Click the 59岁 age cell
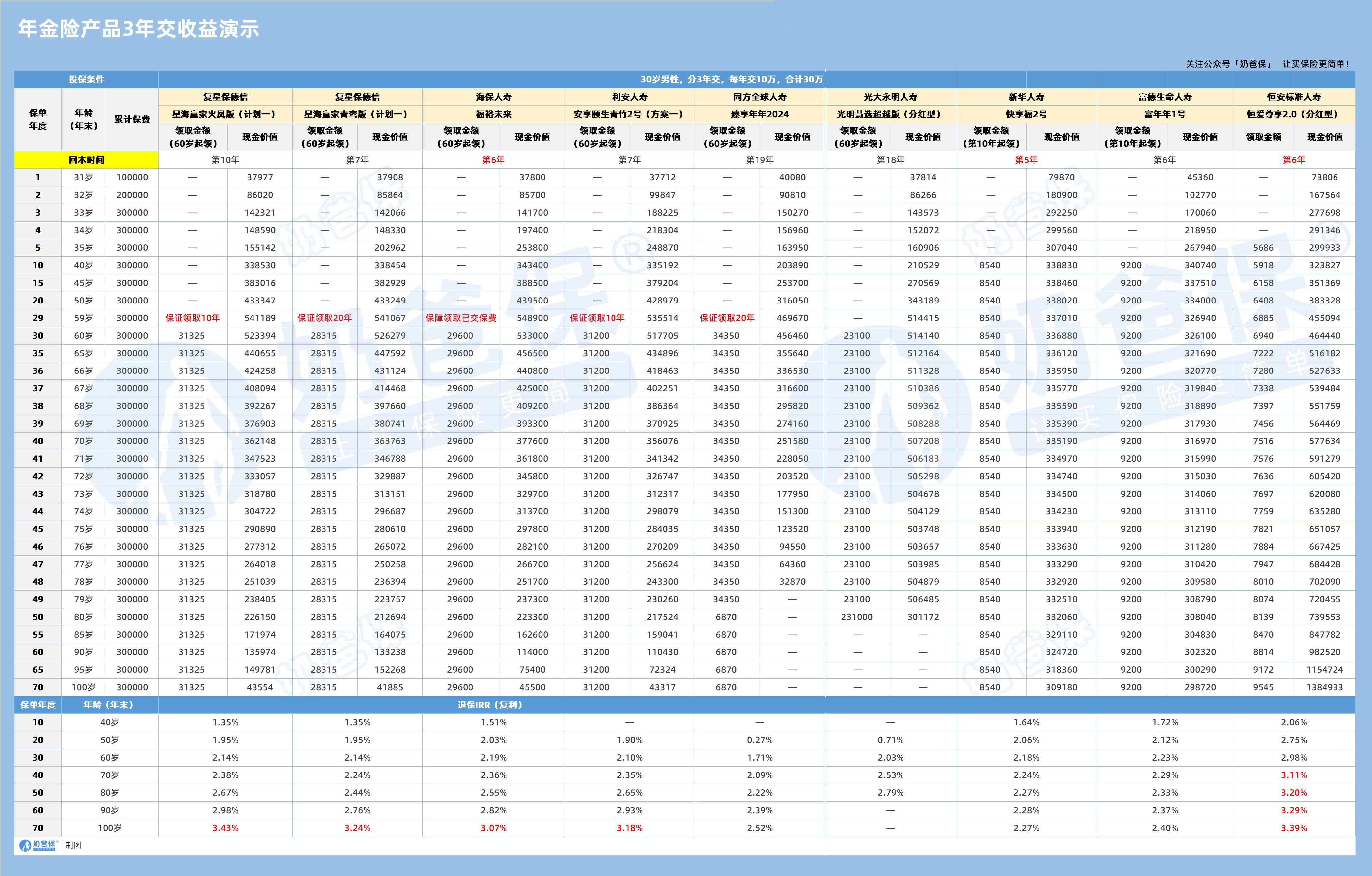 (83, 318)
